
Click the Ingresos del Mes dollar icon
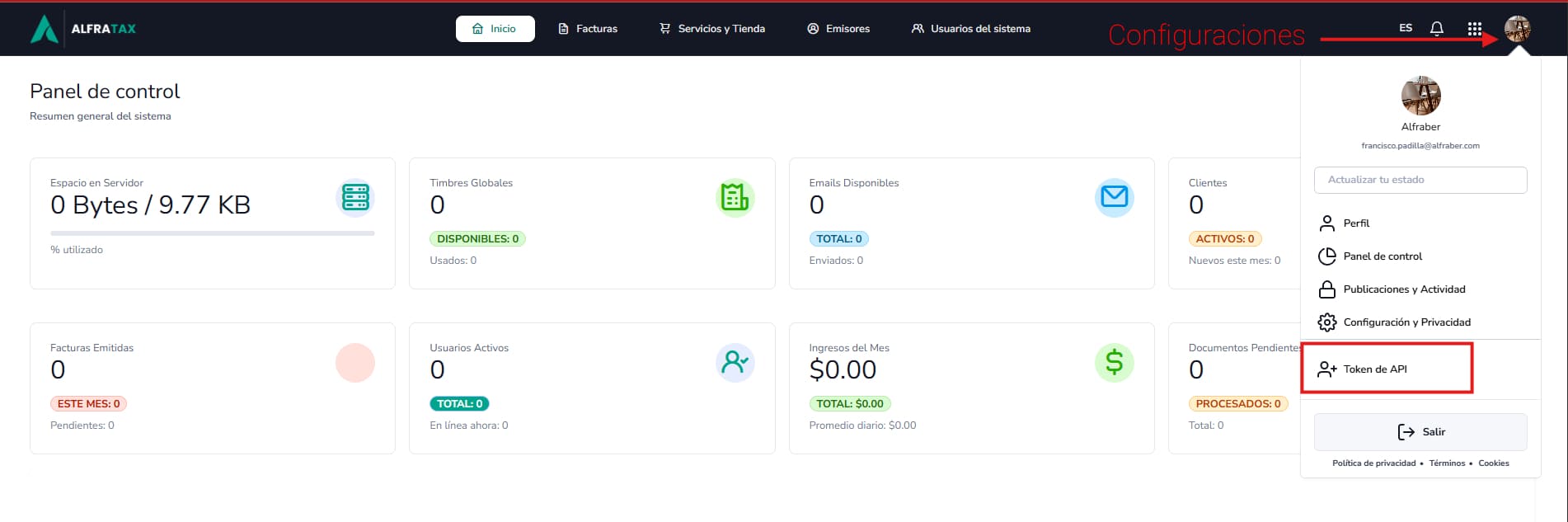click(1115, 363)
